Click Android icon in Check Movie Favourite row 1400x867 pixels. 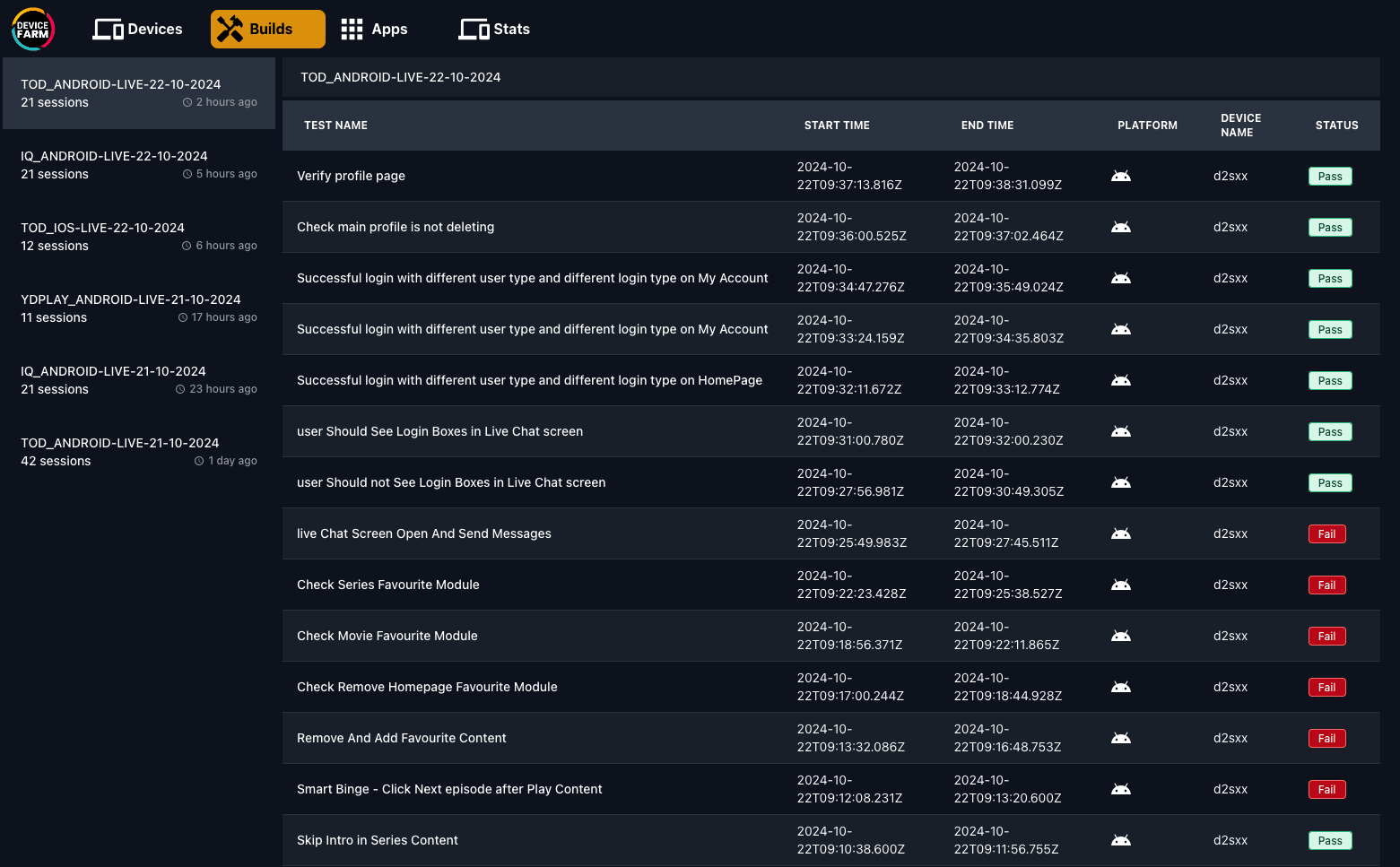coord(1121,636)
